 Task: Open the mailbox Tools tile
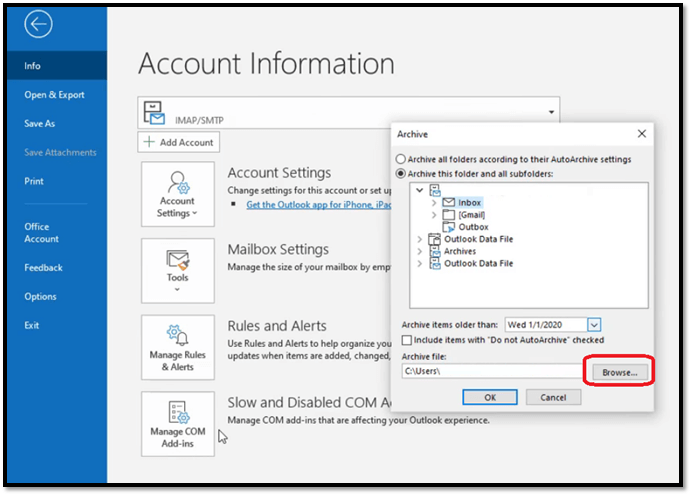tap(177, 271)
